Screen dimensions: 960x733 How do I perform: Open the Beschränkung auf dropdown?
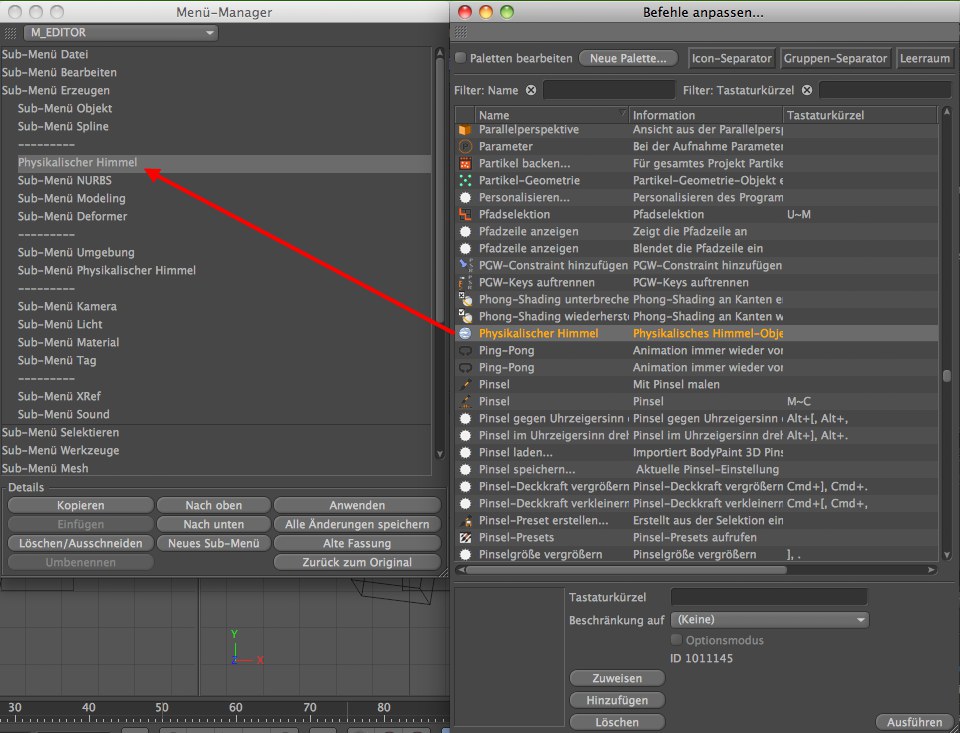(x=768, y=620)
